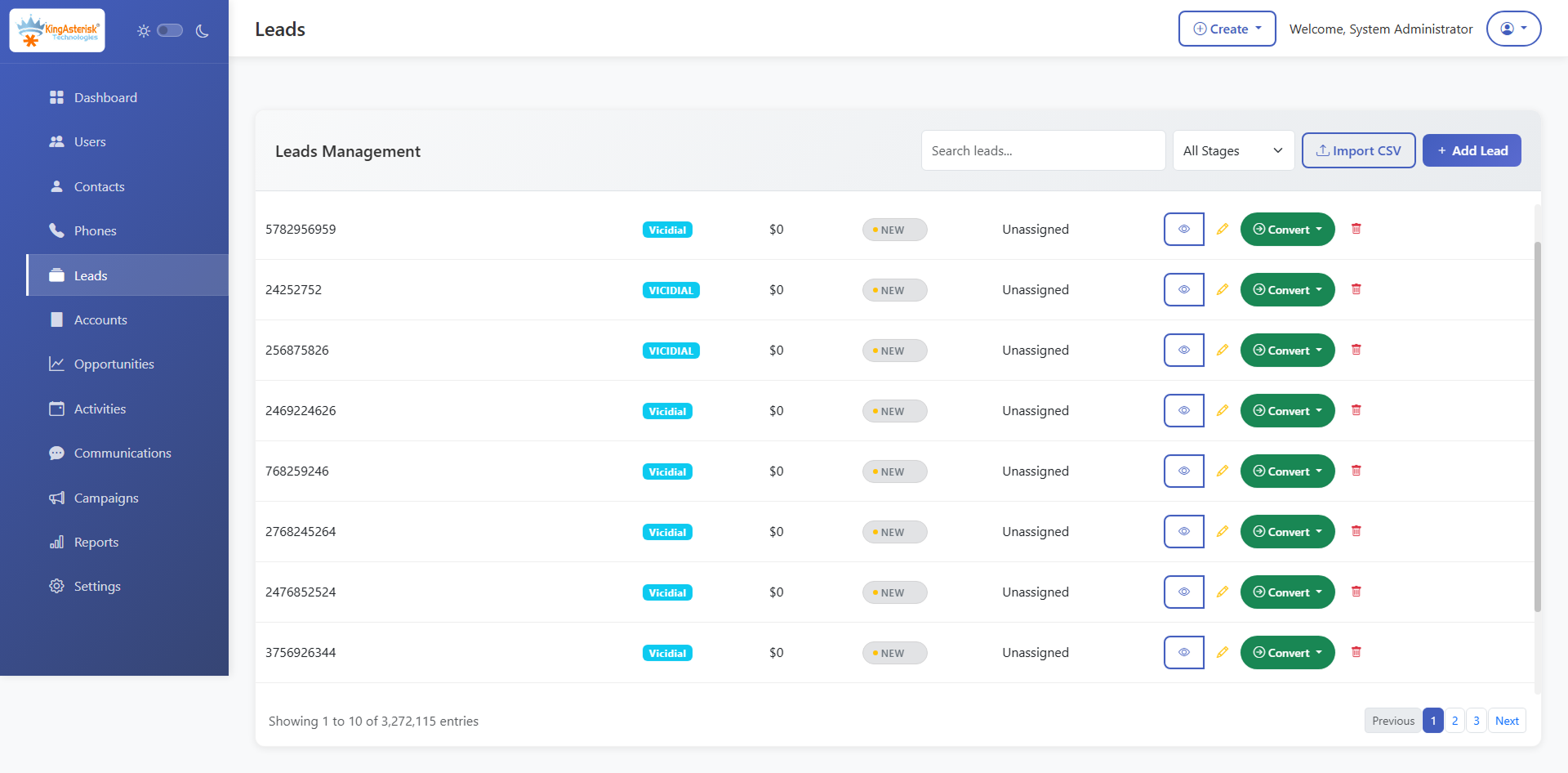
Task: Click the sun light mode icon
Action: (x=144, y=31)
